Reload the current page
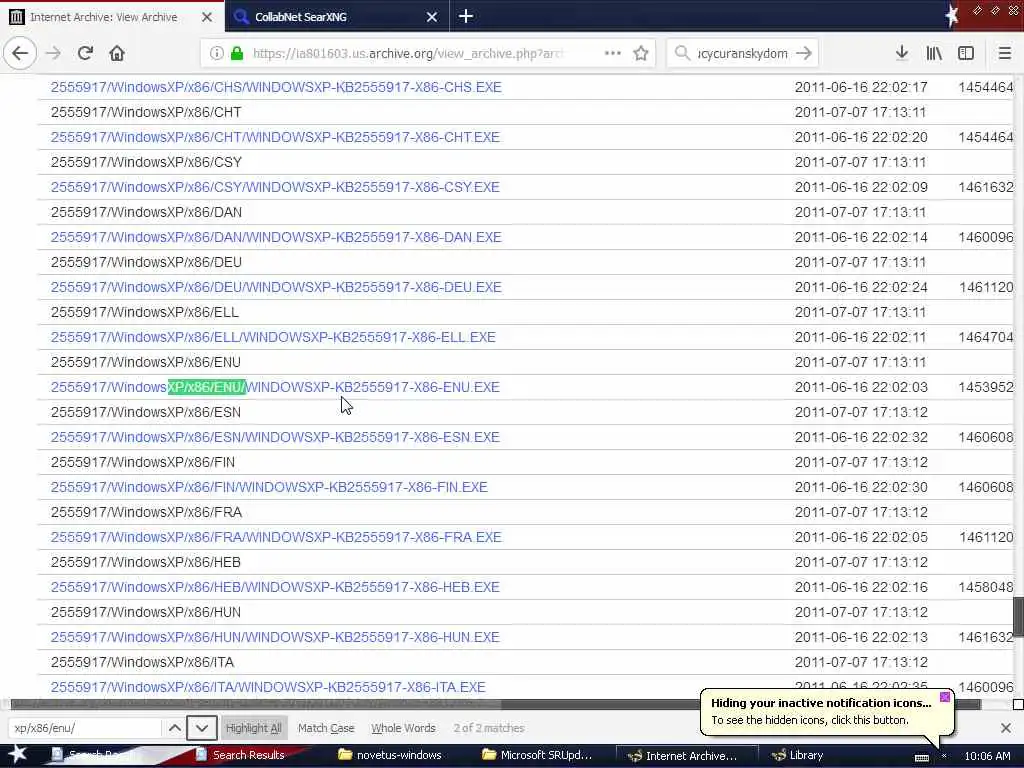The width and height of the screenshot is (1024, 768). (85, 53)
